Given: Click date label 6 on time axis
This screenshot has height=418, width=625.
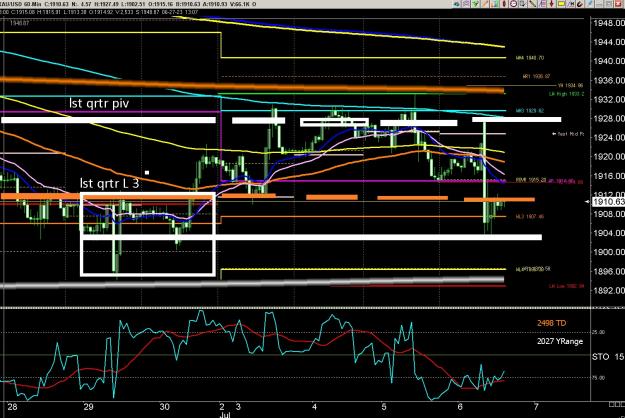Looking at the screenshot, I should click(460, 407).
